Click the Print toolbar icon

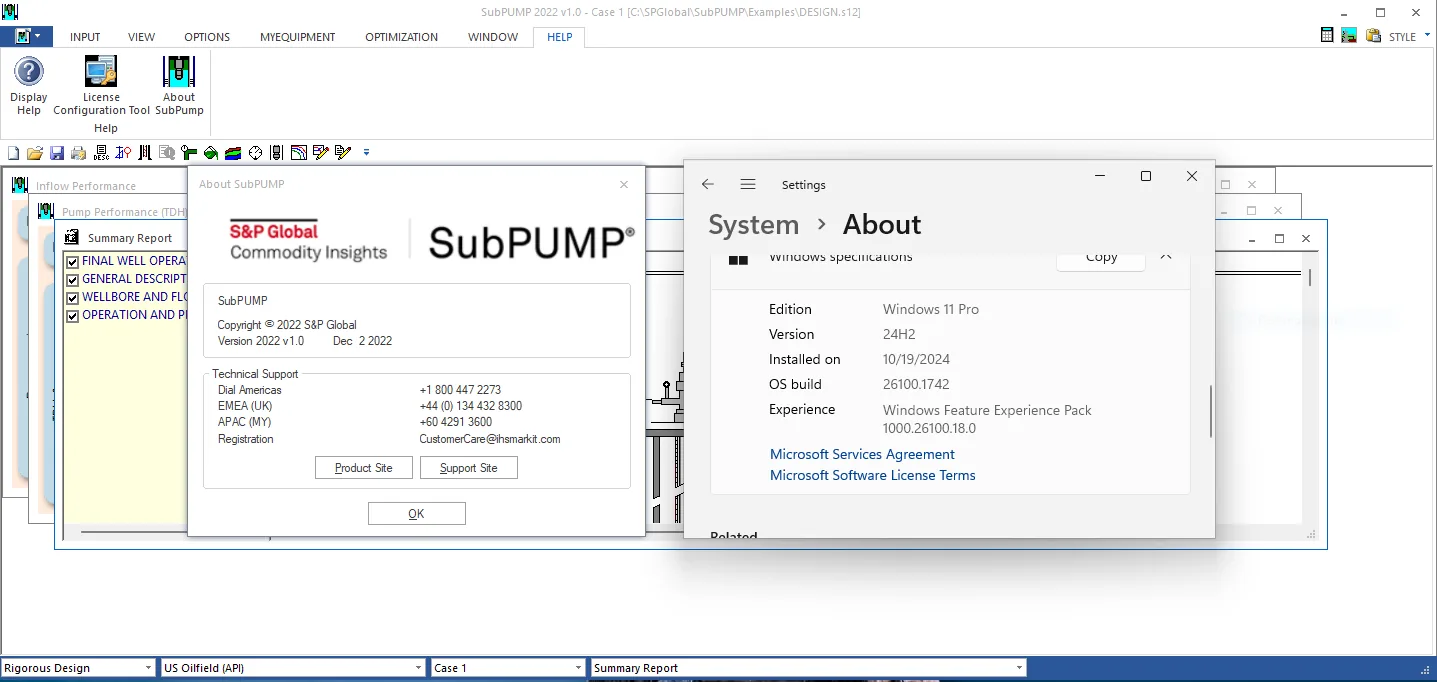(78, 153)
